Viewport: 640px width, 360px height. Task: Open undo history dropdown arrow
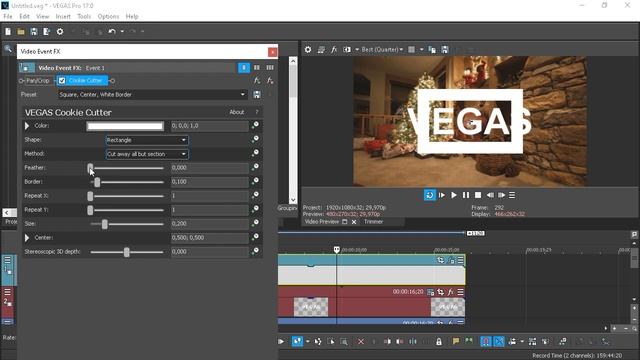tap(122, 31)
